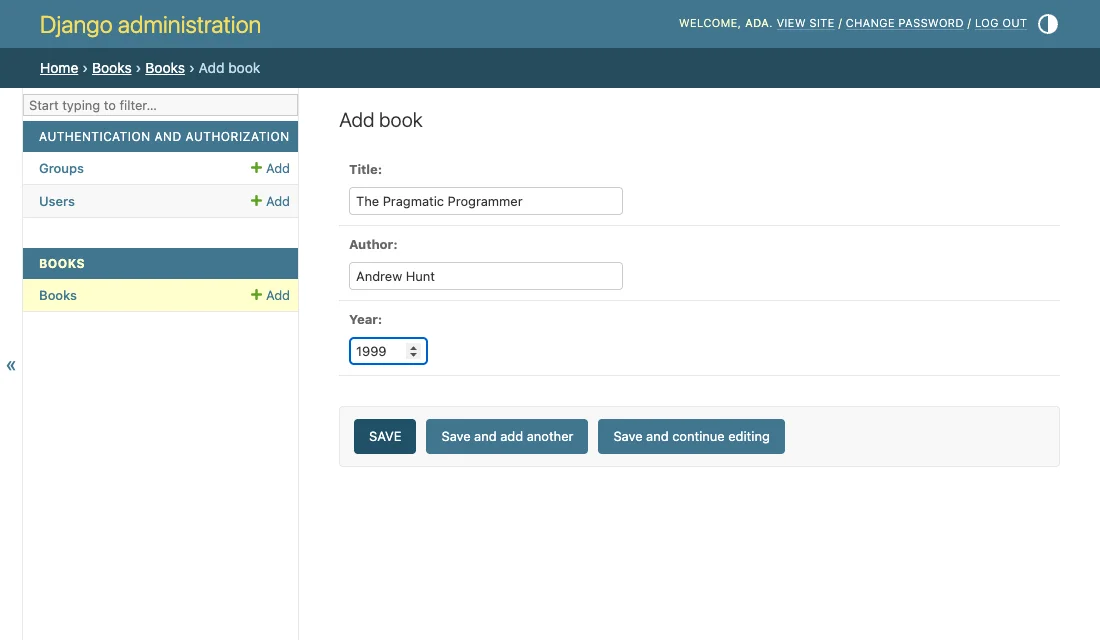The image size is (1100, 640).
Task: Click the Add book page heading
Action: click(381, 120)
